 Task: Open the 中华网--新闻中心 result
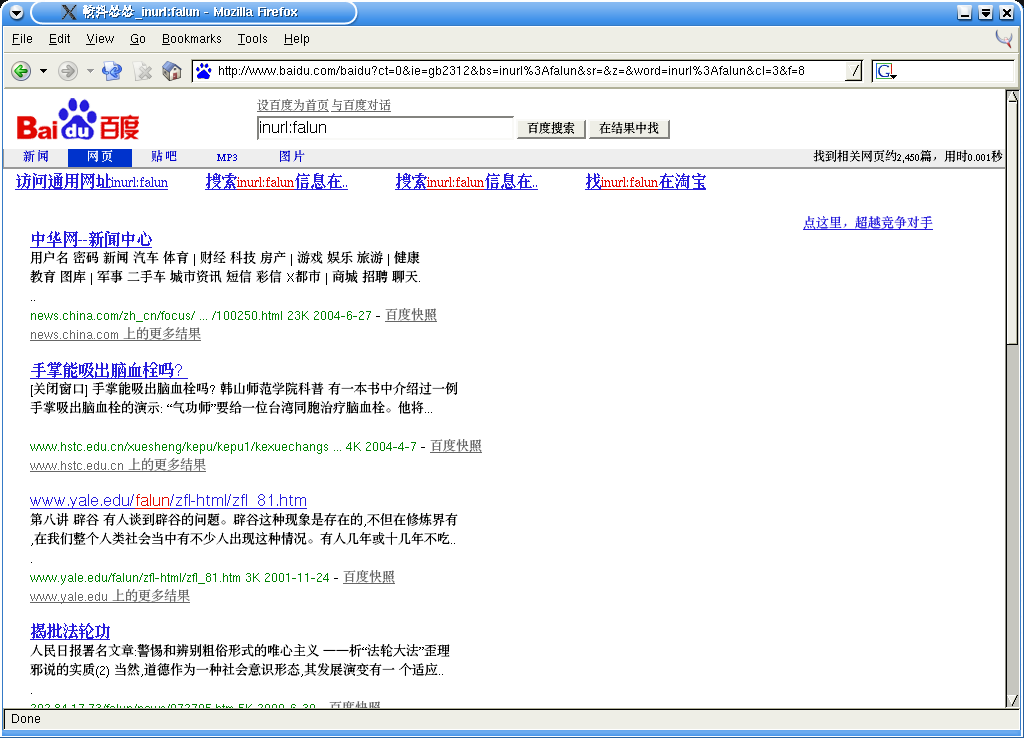coord(91,239)
